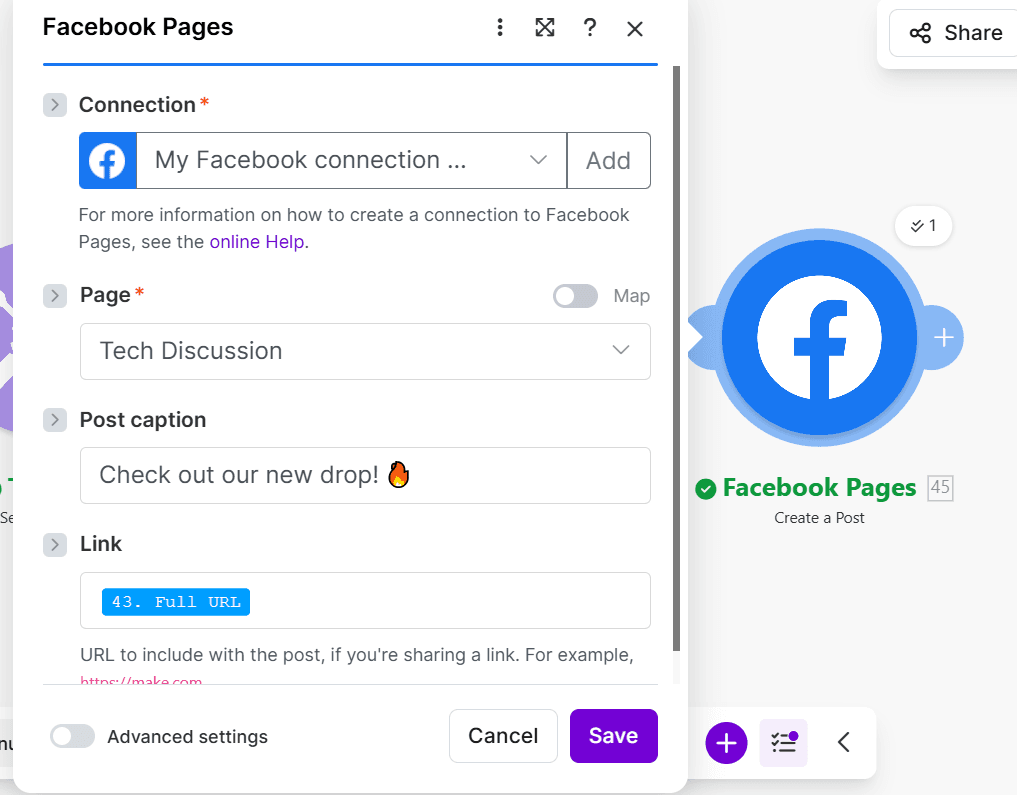Collapse the bottom toolbar with left chevron
Image resolution: width=1017 pixels, height=795 pixels.
pos(844,743)
